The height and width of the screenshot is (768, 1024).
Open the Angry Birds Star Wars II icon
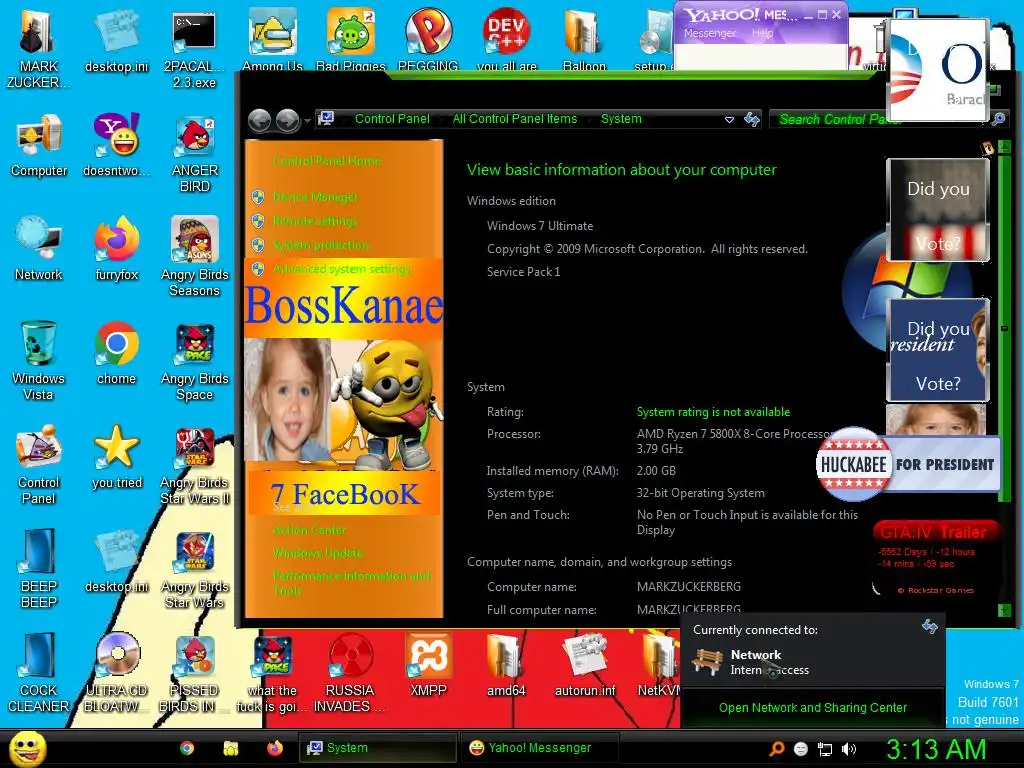click(x=195, y=465)
